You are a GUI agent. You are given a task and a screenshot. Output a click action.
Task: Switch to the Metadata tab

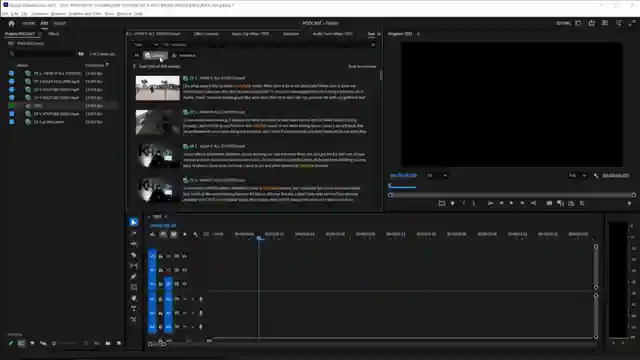click(291, 34)
